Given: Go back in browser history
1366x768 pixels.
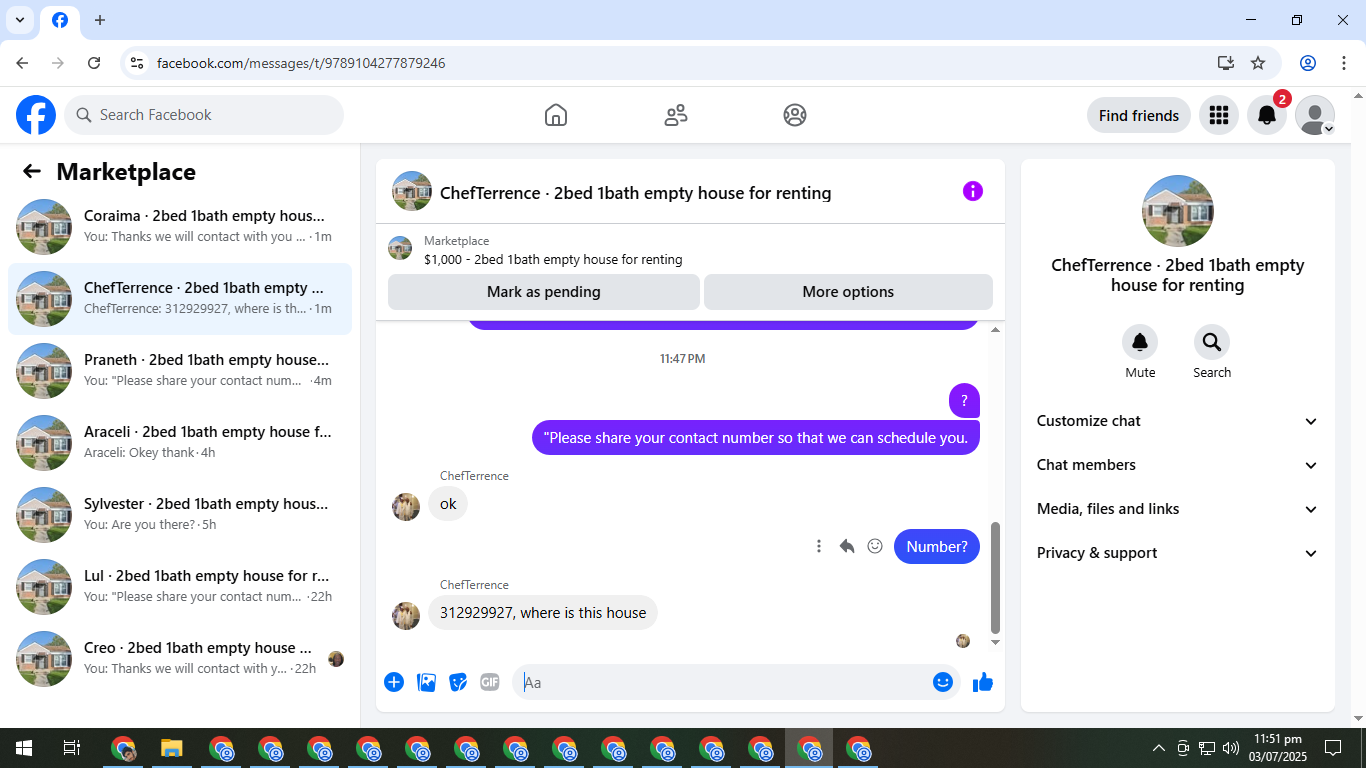Looking at the screenshot, I should (22, 63).
